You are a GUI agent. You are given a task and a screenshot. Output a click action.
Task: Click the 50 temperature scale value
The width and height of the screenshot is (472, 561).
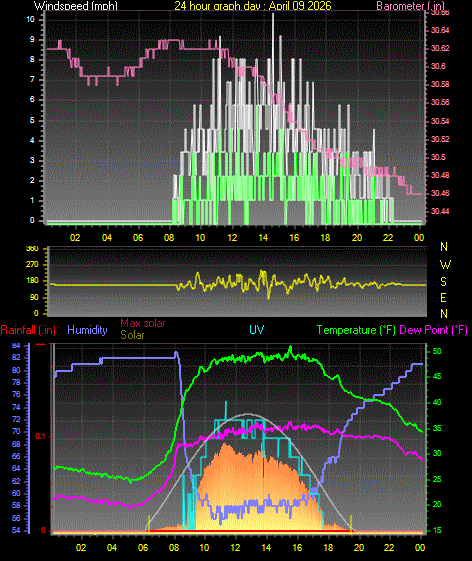click(437, 351)
